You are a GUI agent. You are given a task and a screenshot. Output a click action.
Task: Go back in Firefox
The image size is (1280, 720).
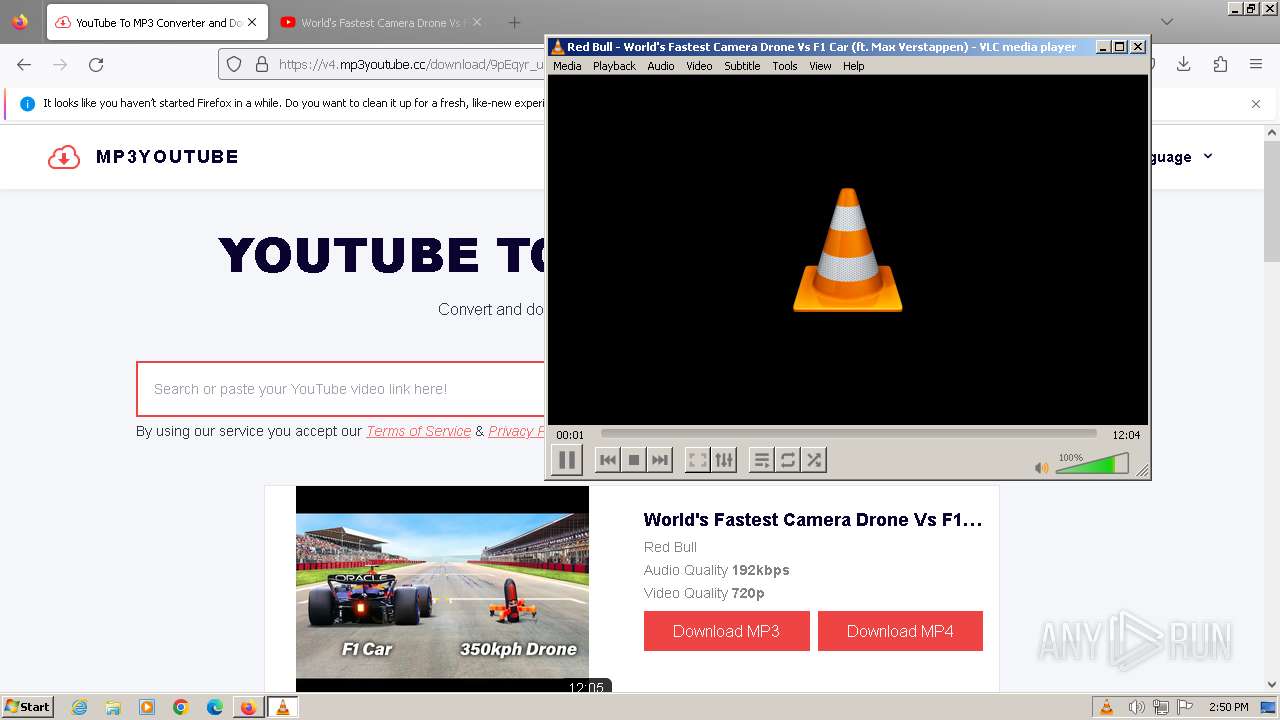pyautogui.click(x=24, y=64)
